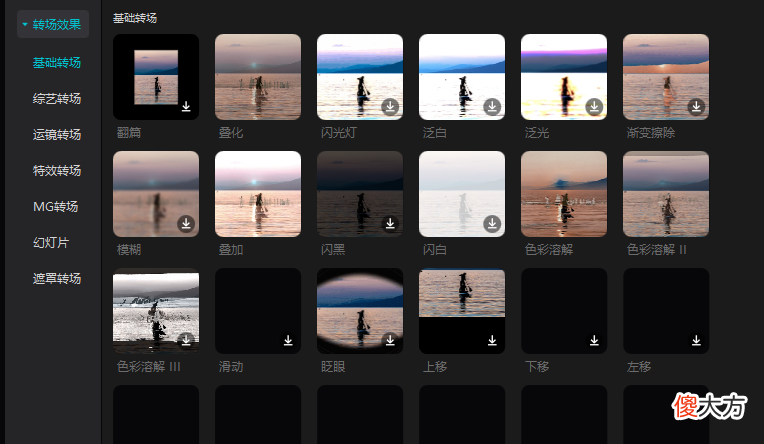This screenshot has width=764, height=444.
Task: Download the 模糊 transition
Action: pos(186,223)
